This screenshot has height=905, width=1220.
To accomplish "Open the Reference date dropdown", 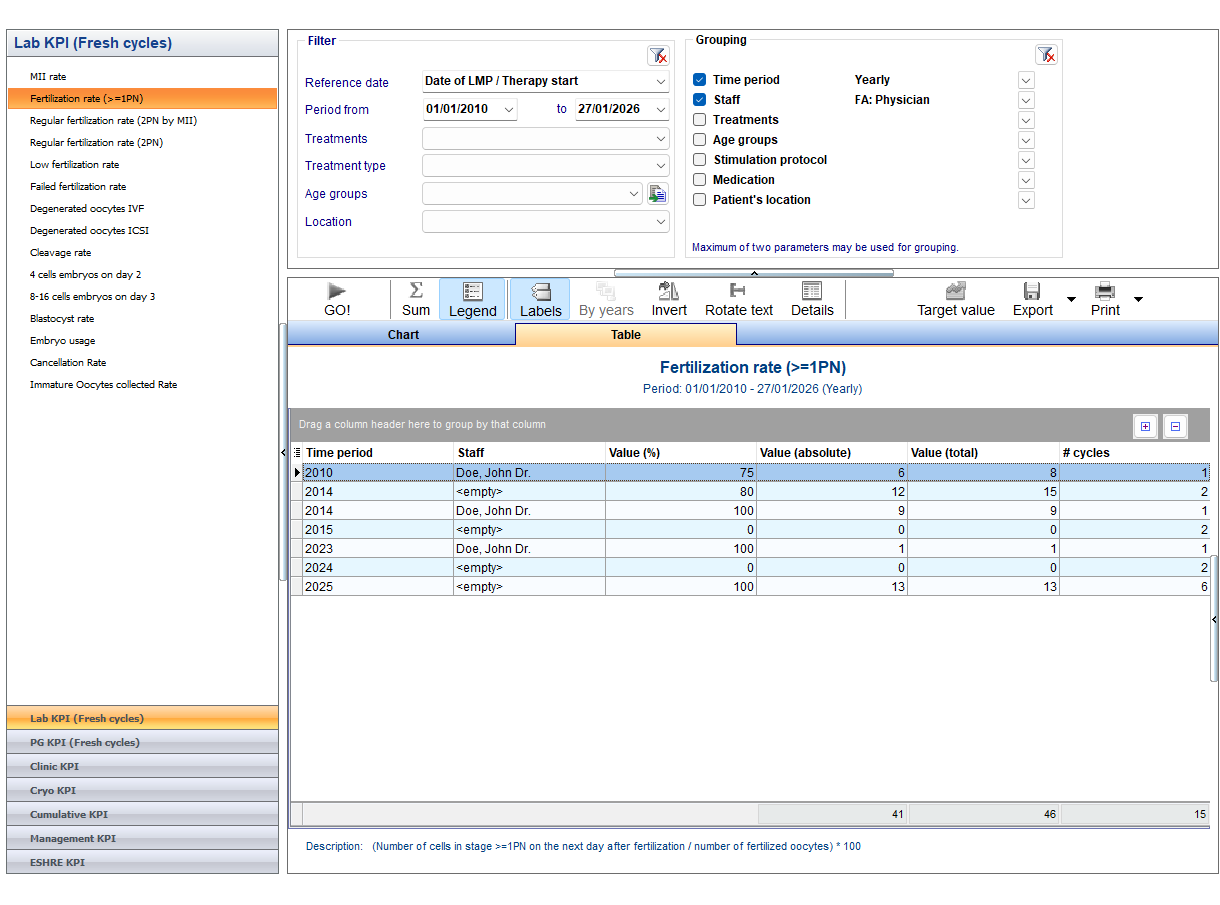I will point(661,82).
